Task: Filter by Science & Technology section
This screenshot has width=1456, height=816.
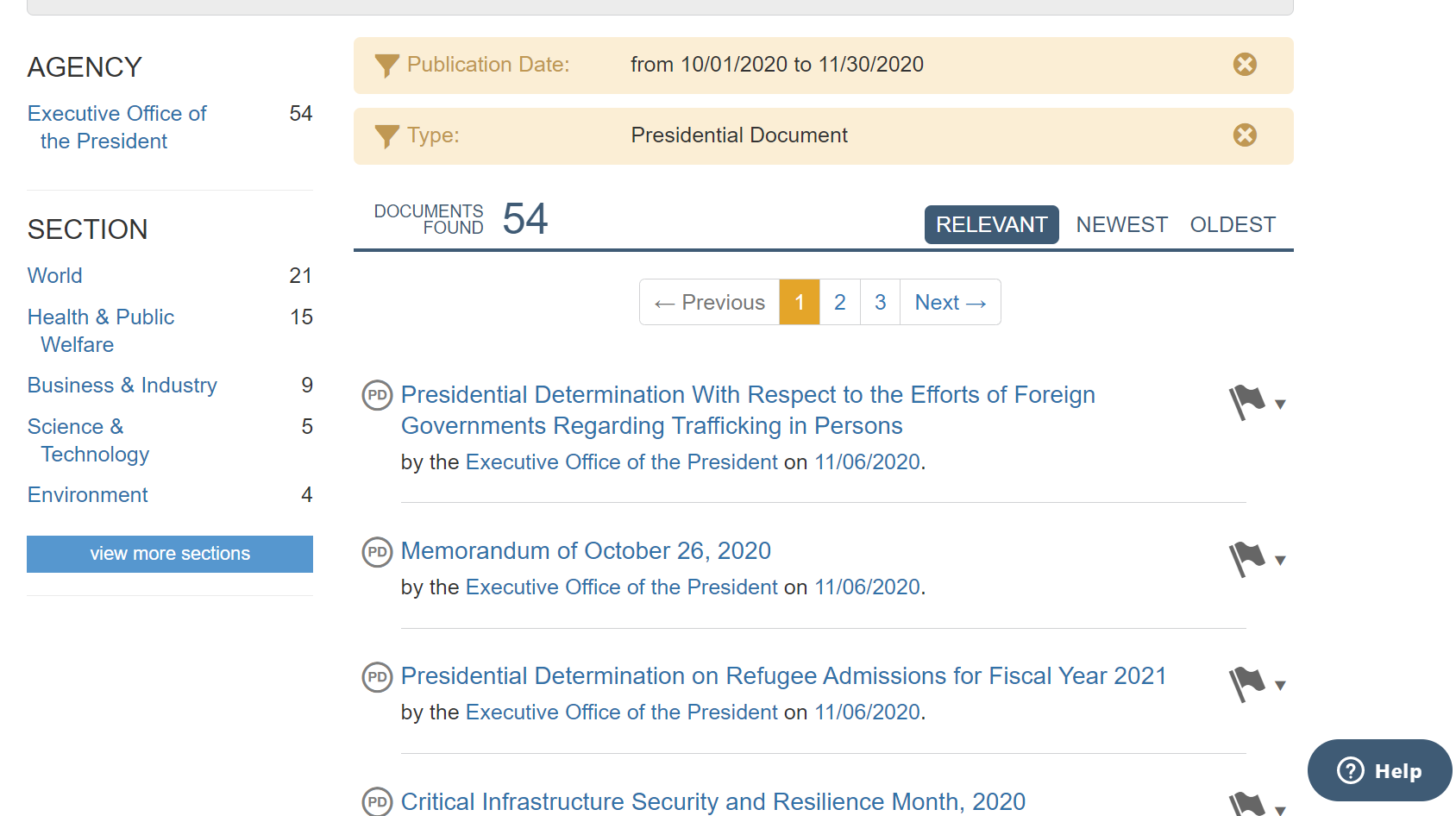Action: [88, 440]
